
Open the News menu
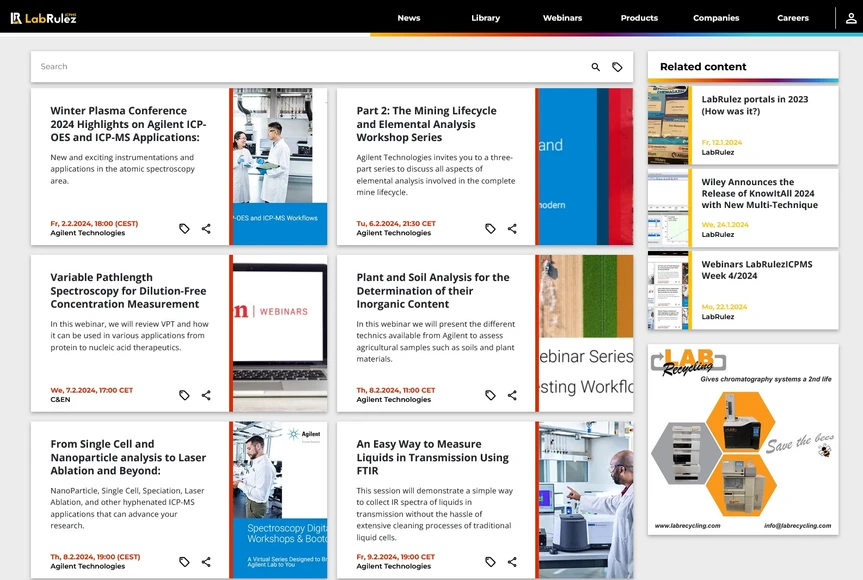[x=409, y=18]
